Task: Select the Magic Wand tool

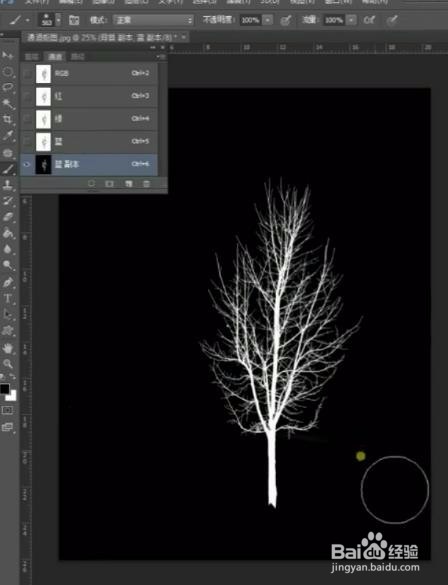Action: pos(7,103)
